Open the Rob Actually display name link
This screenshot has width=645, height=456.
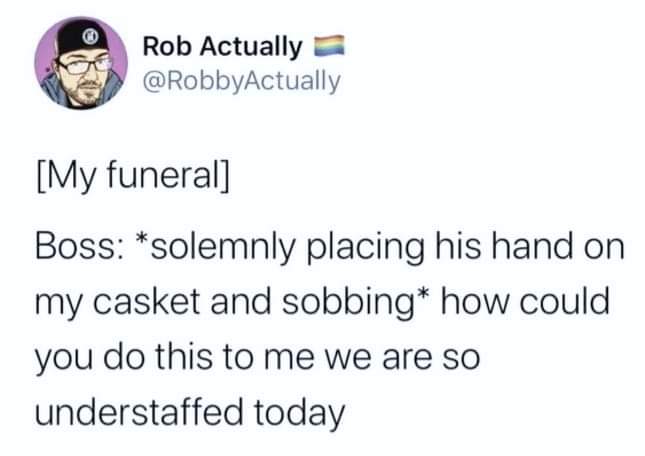(x=222, y=46)
